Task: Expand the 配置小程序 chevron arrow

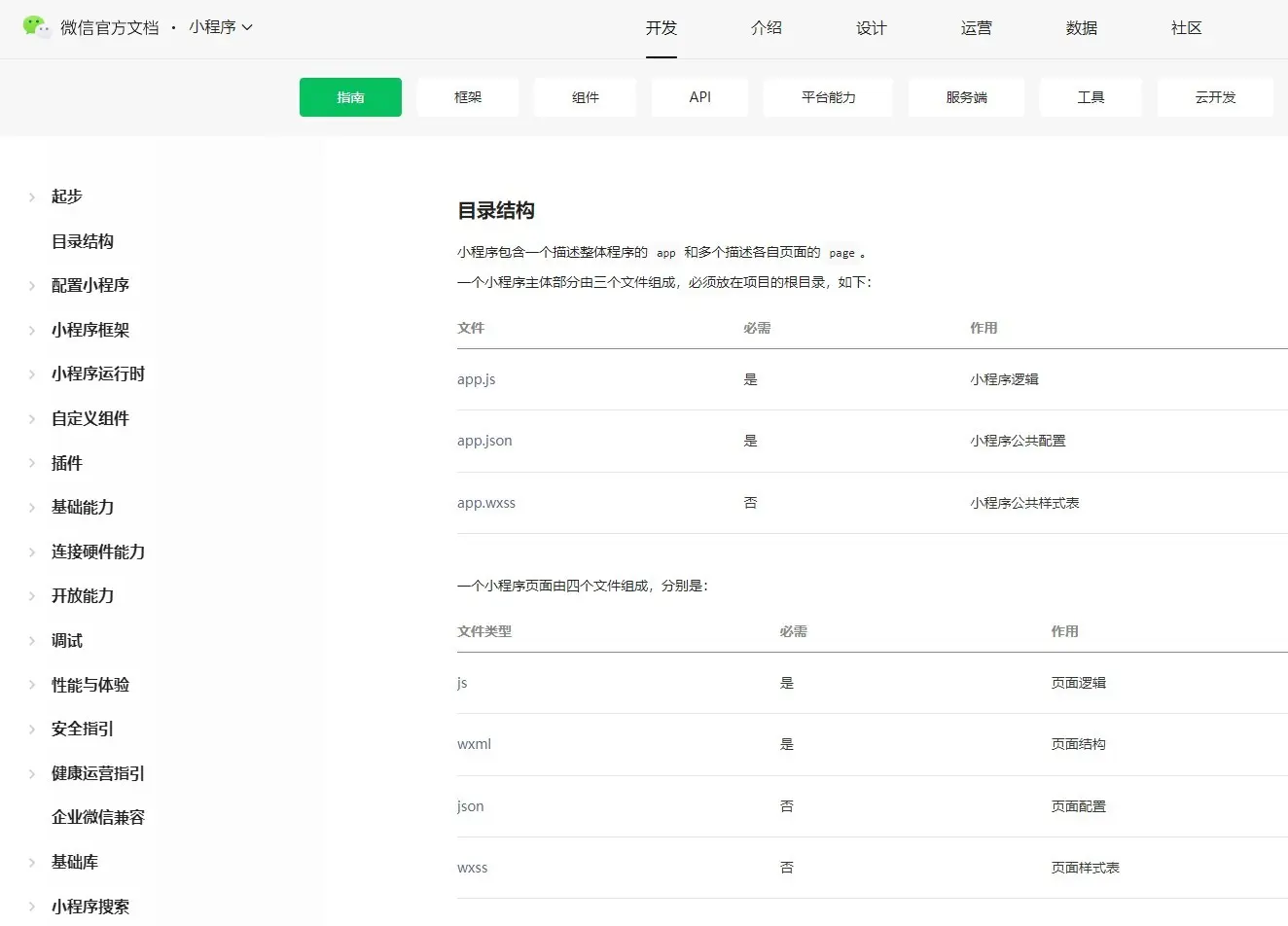Action: pos(32,286)
